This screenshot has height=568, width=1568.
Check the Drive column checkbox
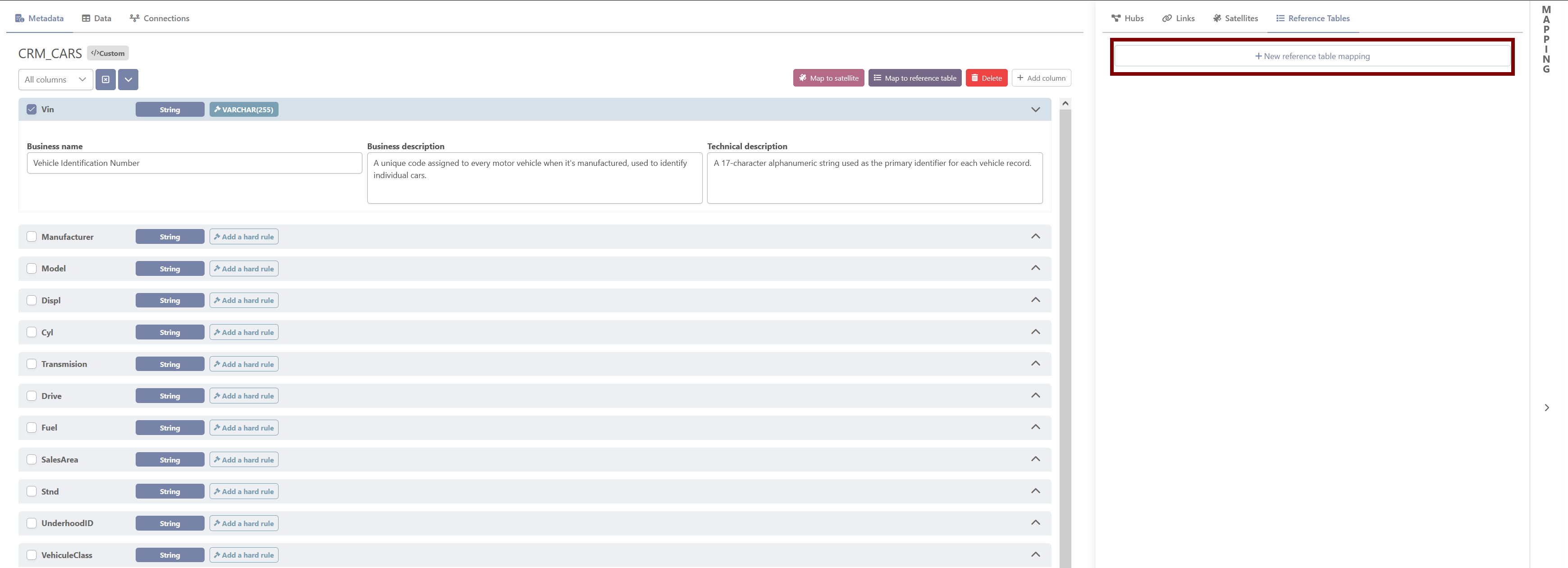click(32, 396)
